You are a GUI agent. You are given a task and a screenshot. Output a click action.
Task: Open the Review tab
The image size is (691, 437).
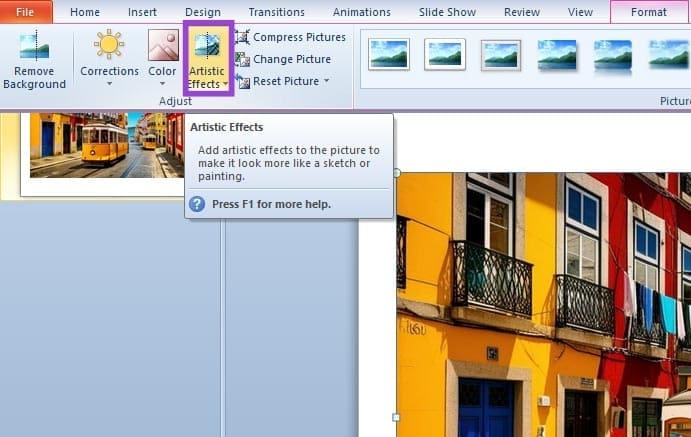point(522,12)
